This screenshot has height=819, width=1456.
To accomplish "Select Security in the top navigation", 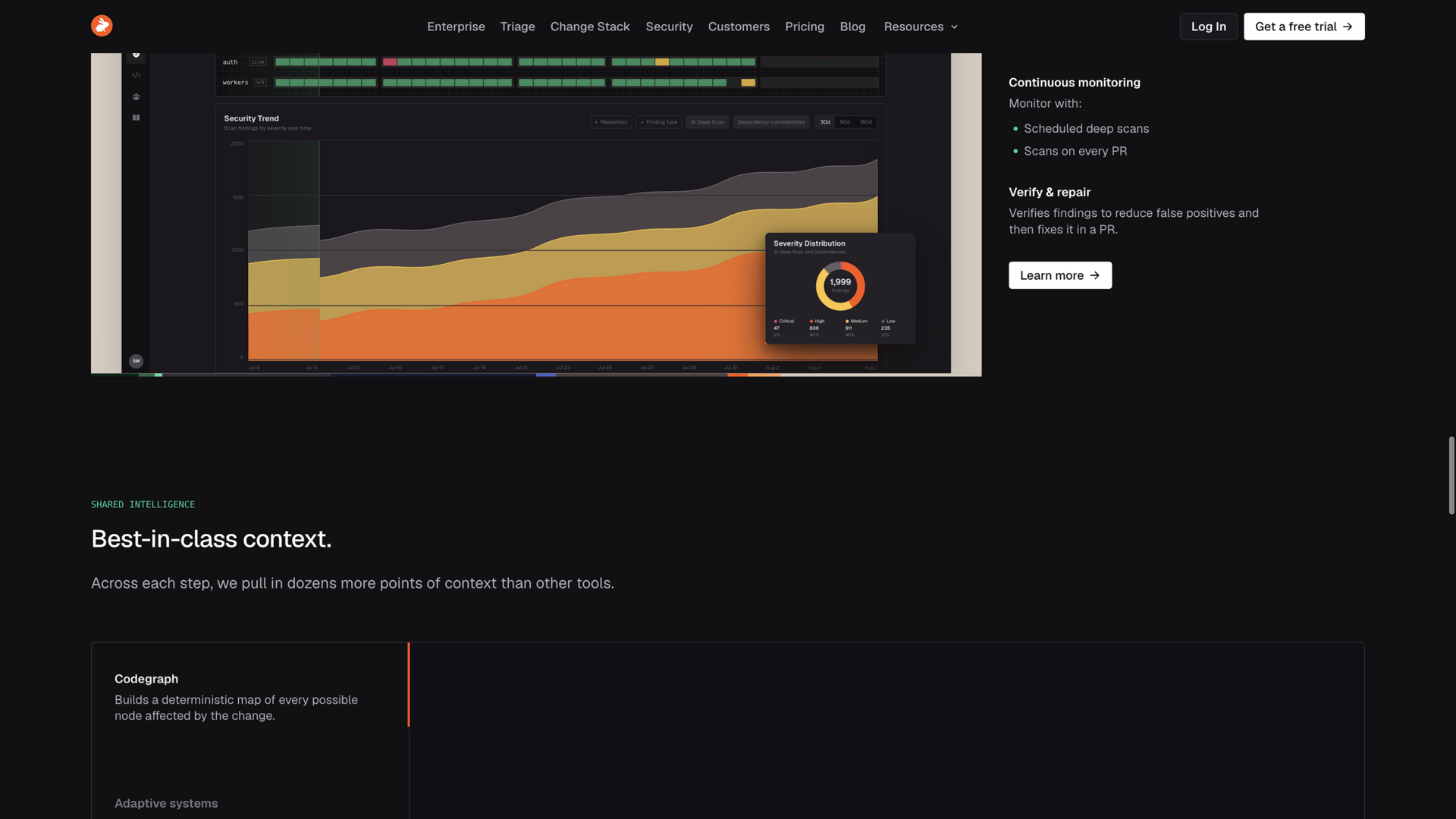I will coord(669,27).
